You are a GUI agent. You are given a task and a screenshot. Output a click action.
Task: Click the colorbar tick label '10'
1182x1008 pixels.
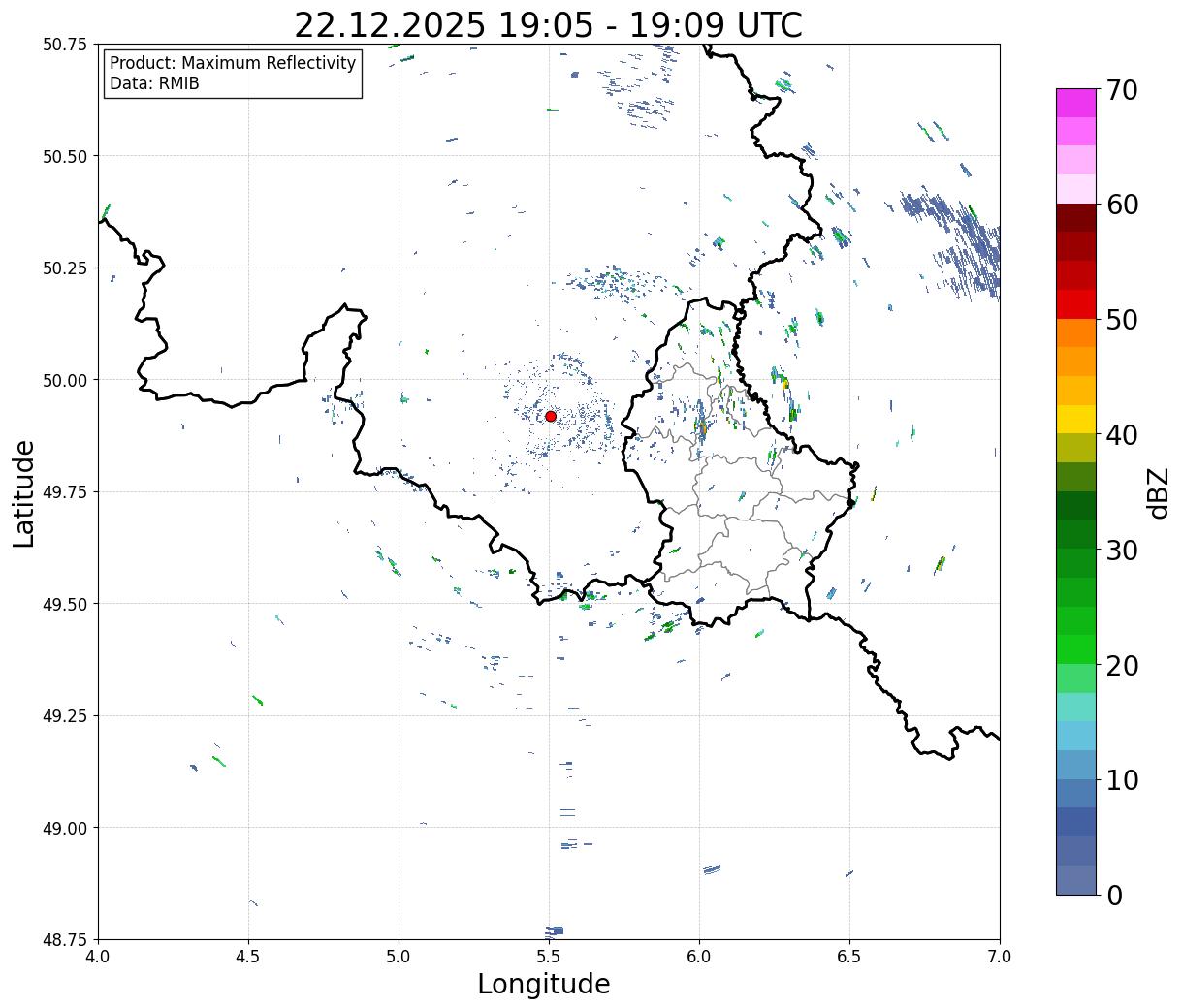click(x=1121, y=780)
